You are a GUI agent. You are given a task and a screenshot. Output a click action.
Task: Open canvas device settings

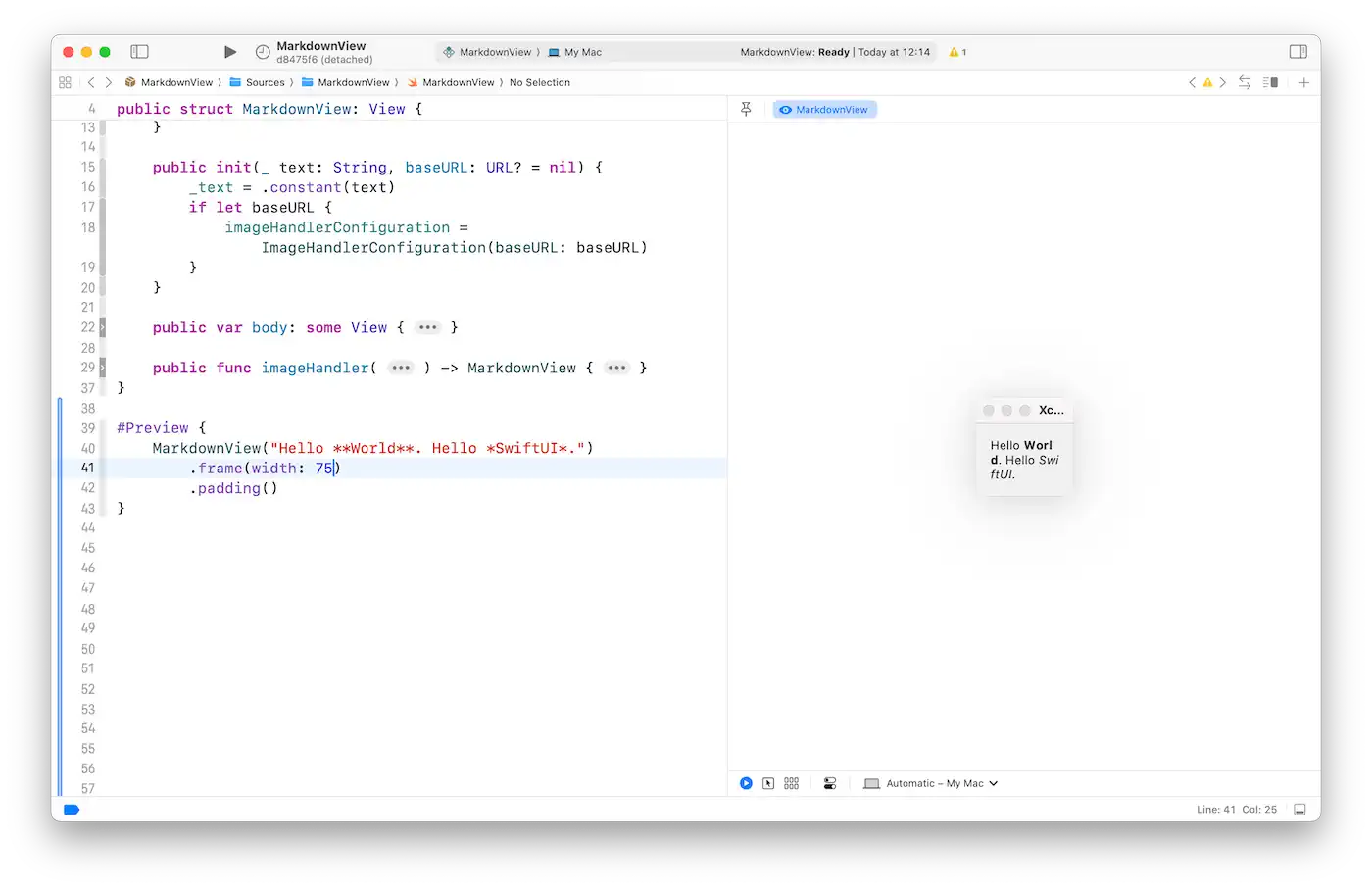click(829, 783)
